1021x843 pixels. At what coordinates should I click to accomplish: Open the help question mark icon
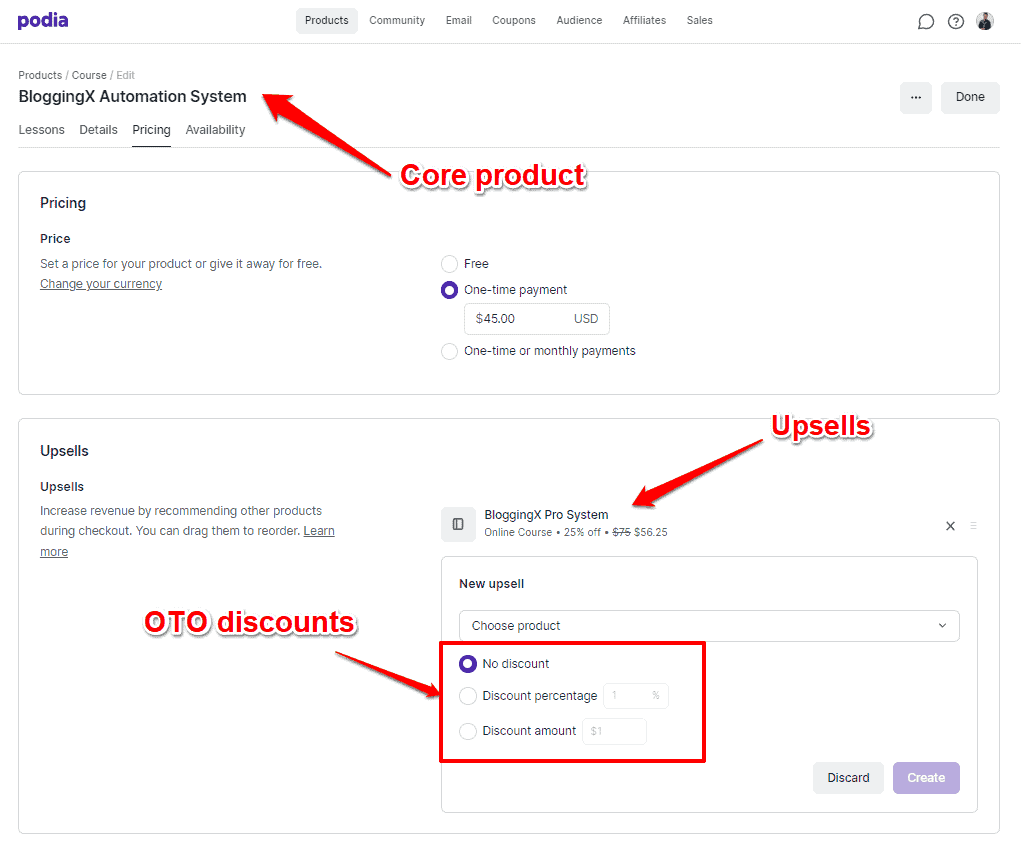tap(956, 22)
